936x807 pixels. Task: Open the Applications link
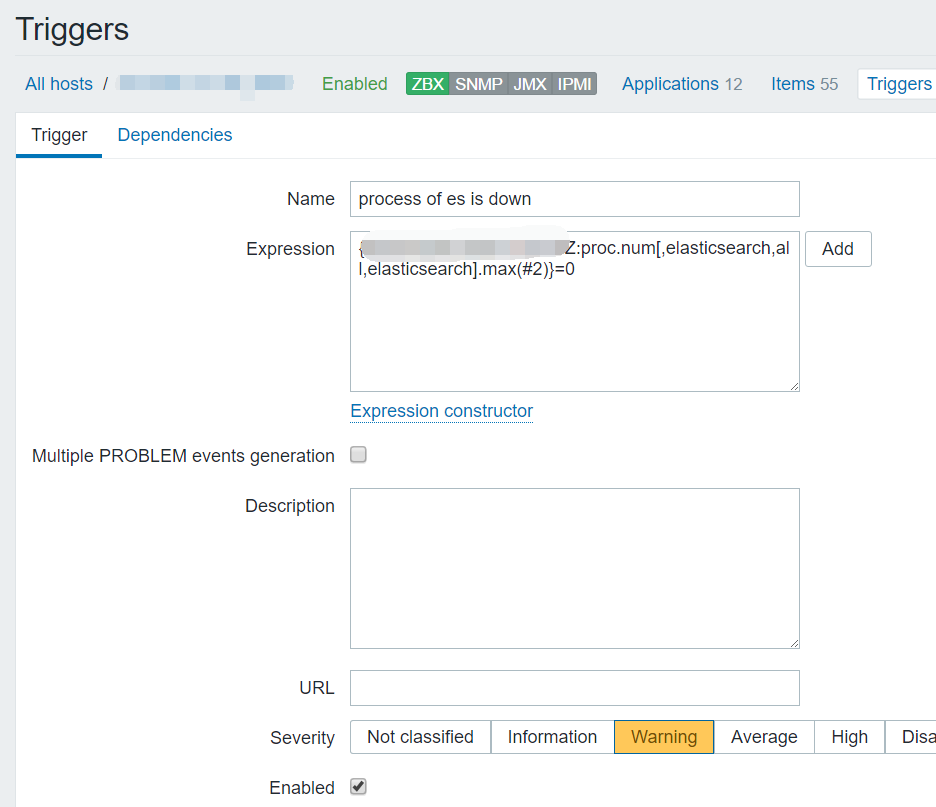click(x=670, y=84)
